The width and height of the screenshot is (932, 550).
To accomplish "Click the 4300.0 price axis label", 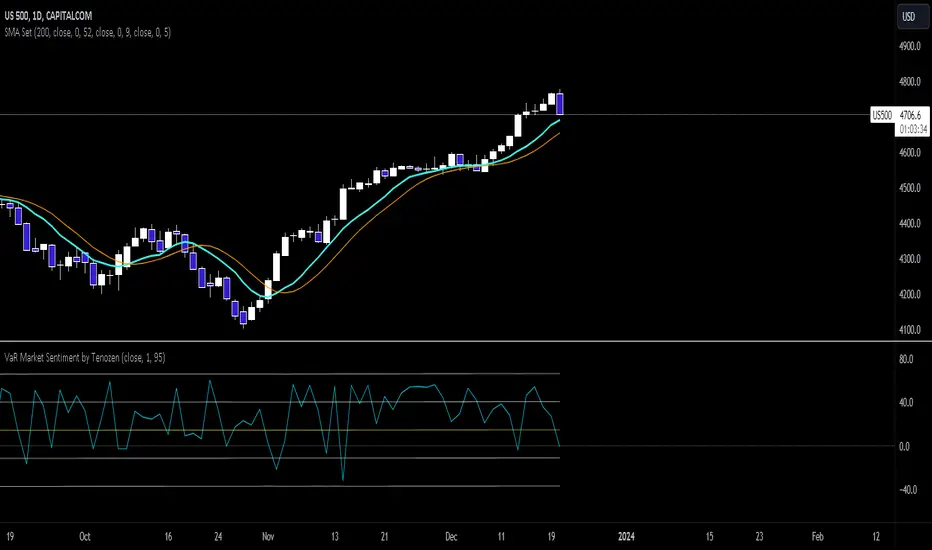I will click(910, 259).
